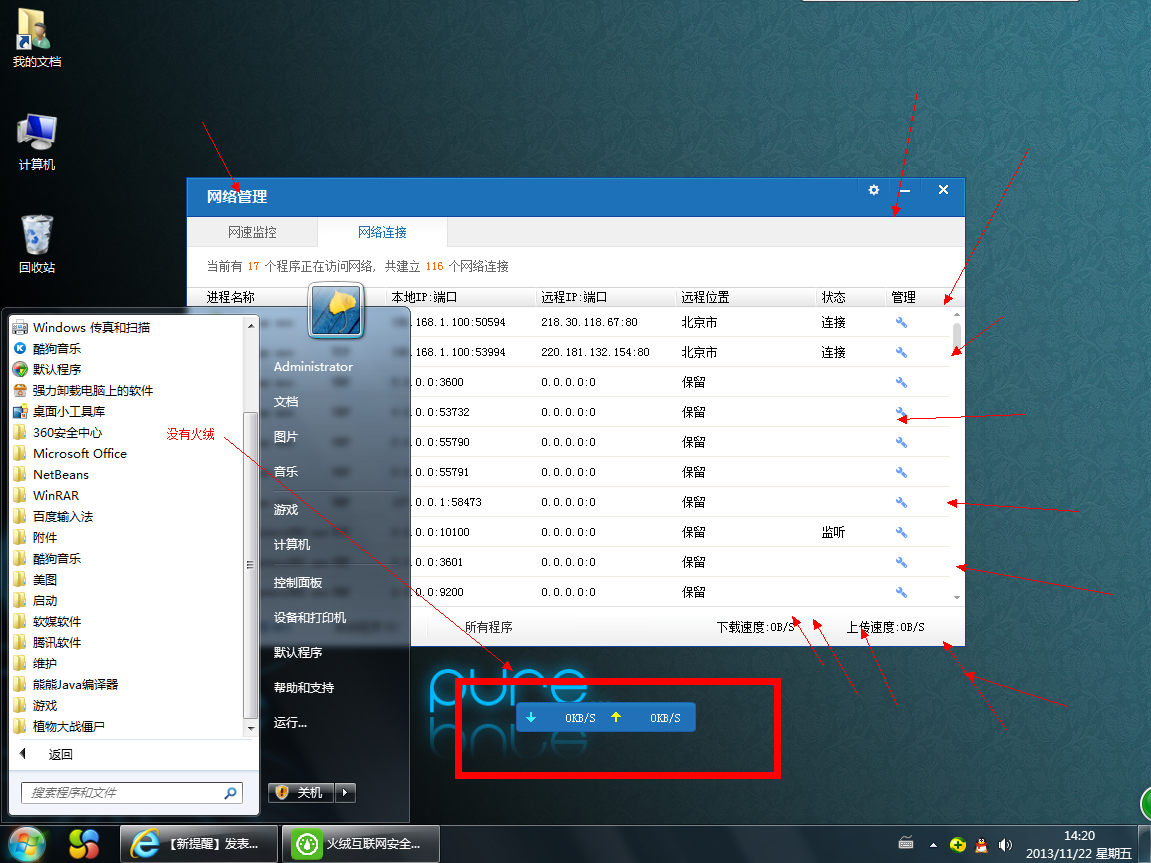Open 酷狗音乐 app shortcut in start menu
Screen dimensions: 1151x863
(x=56, y=348)
